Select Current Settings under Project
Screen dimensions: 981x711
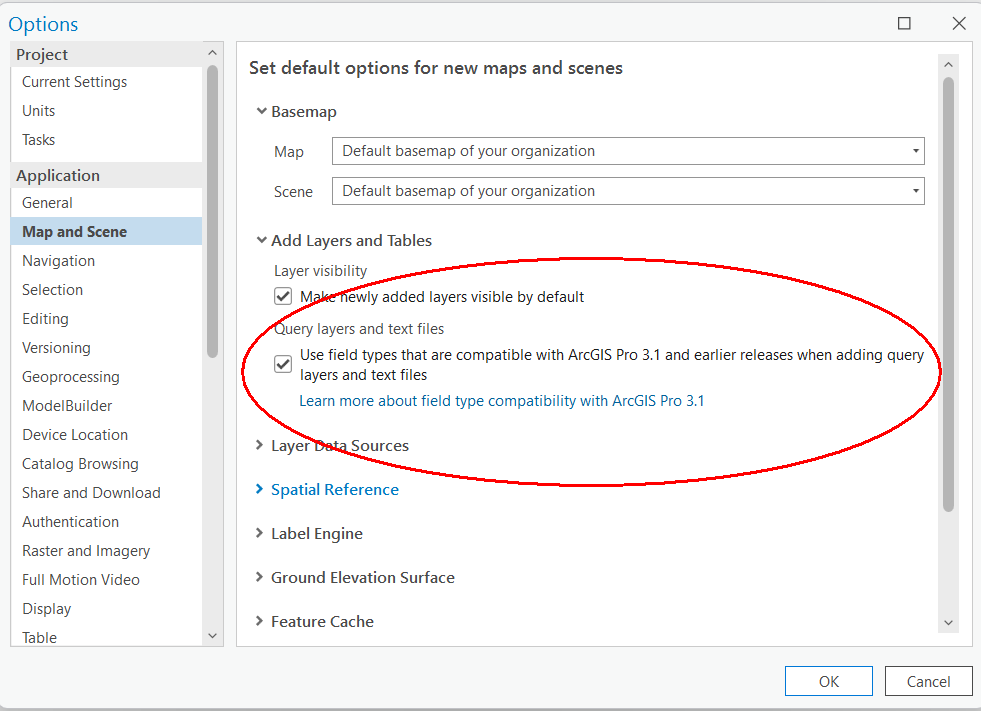tap(73, 81)
